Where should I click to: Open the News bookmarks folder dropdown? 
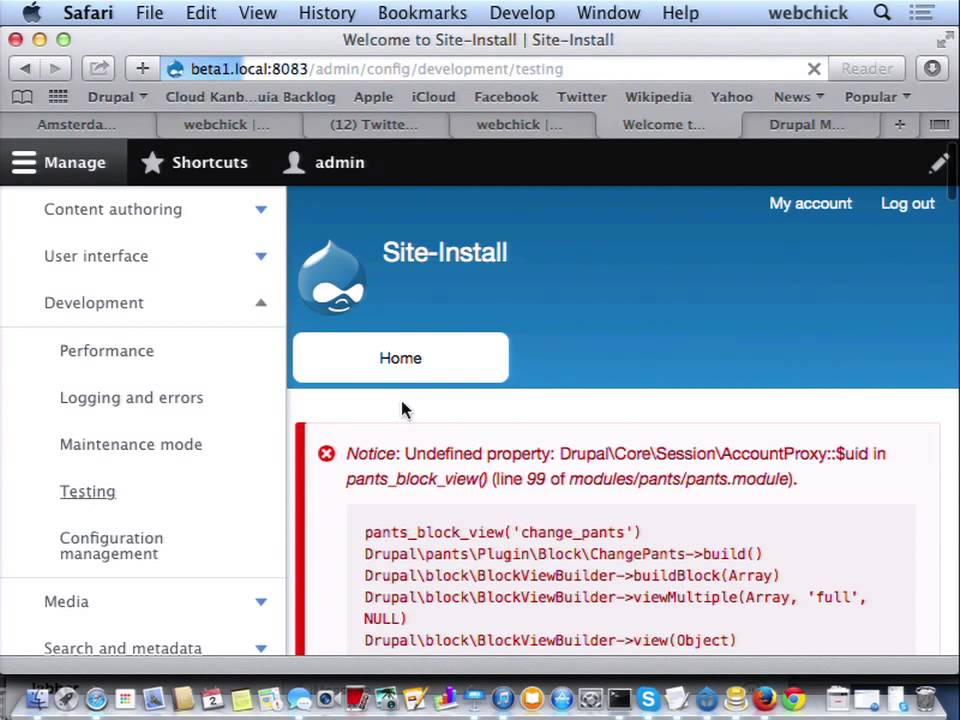[x=799, y=97]
